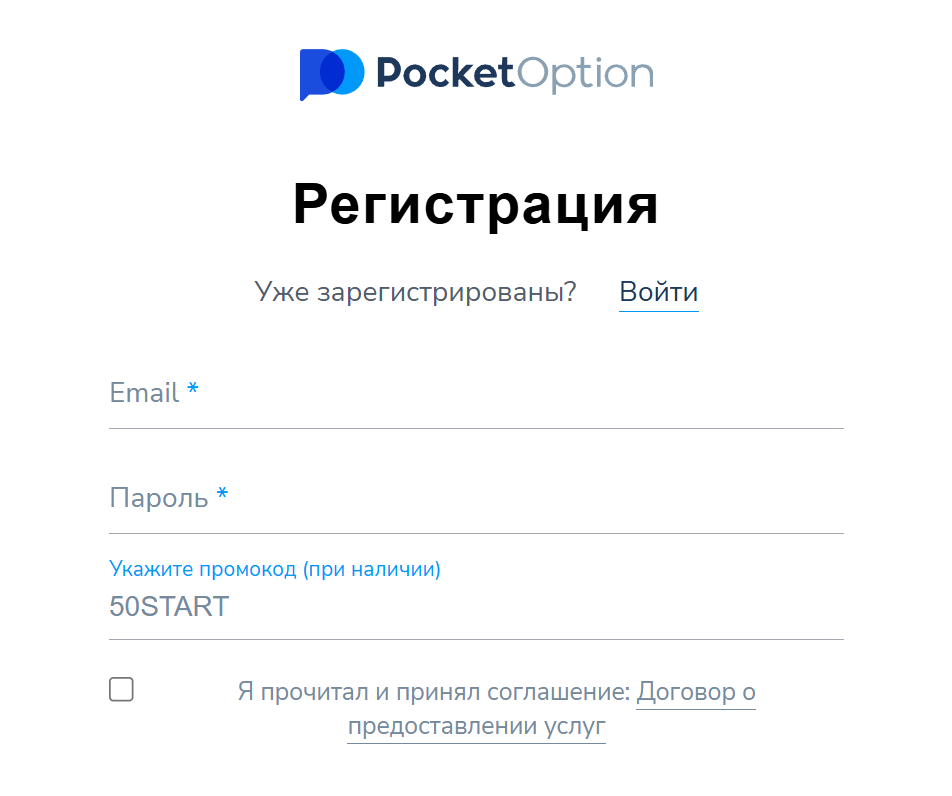Click the "Пароль" field label text
952x796 pixels.
pyautogui.click(x=158, y=498)
